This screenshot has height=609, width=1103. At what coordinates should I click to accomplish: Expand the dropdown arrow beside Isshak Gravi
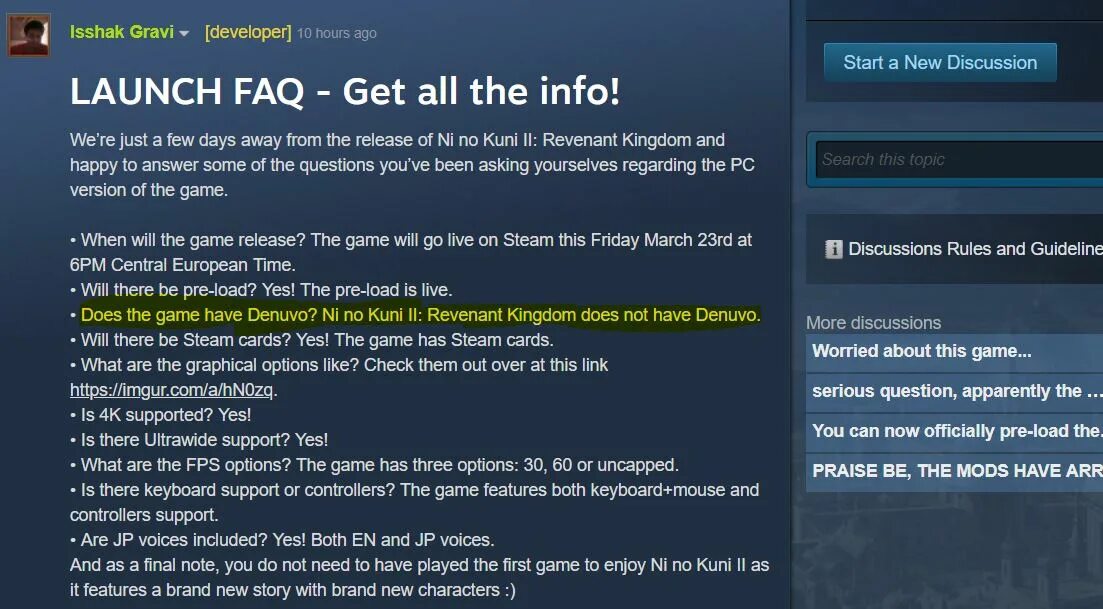tap(184, 34)
